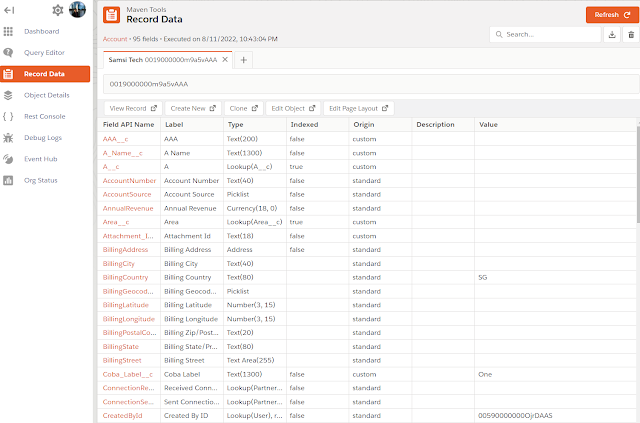Go to Event Hub
Image resolution: width=640 pixels, height=423 pixels.
(x=40, y=159)
